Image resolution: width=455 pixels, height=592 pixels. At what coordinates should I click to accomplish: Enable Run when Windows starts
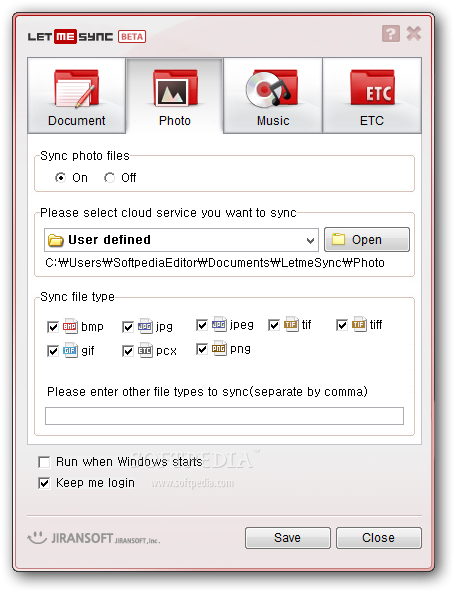point(44,462)
